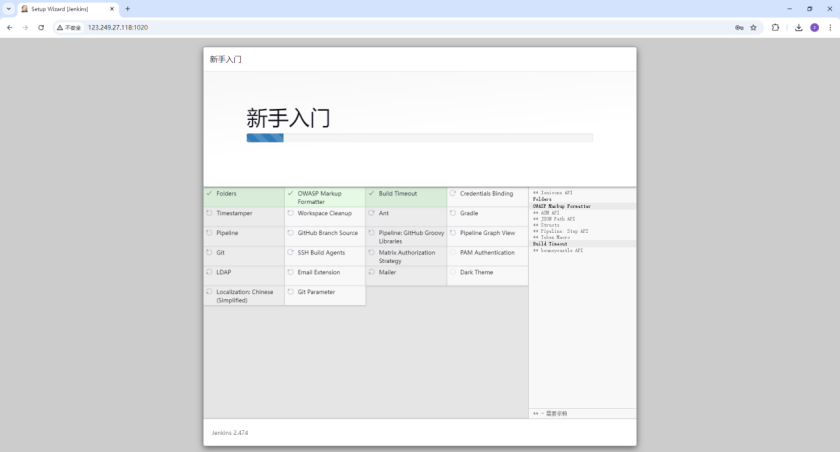Click the browser forward arrow
The image size is (840, 452).
click(x=25, y=27)
